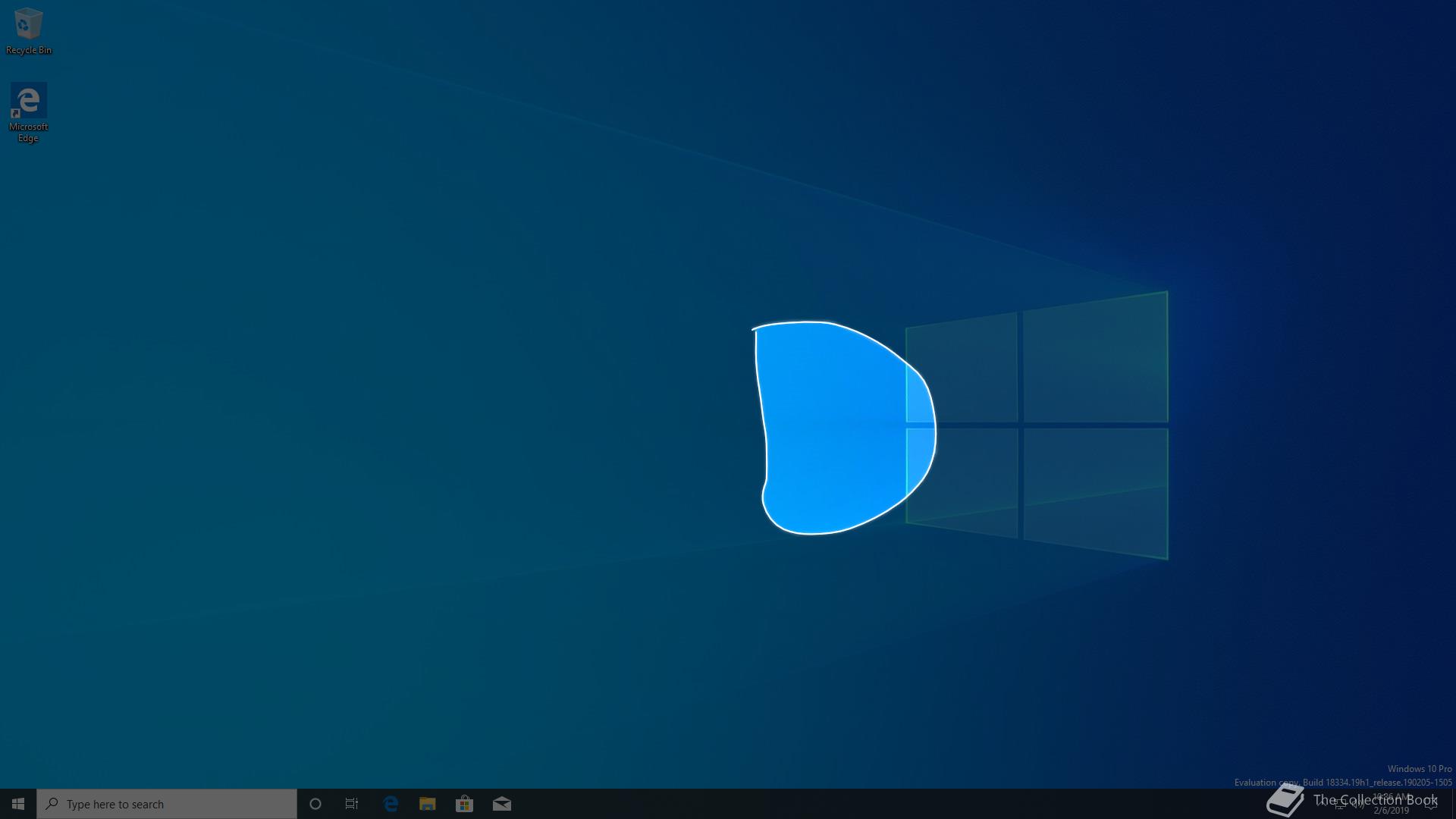Viewport: 1456px width, 819px height.
Task: Select the Microsoft Edge desktop shortcut
Action: pos(28,112)
